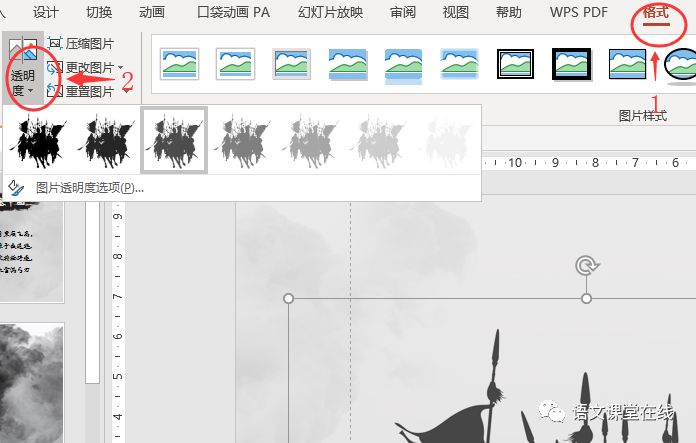The height and width of the screenshot is (443, 696).
Task: Select the ninth picture style, simple black frame
Action: point(628,64)
